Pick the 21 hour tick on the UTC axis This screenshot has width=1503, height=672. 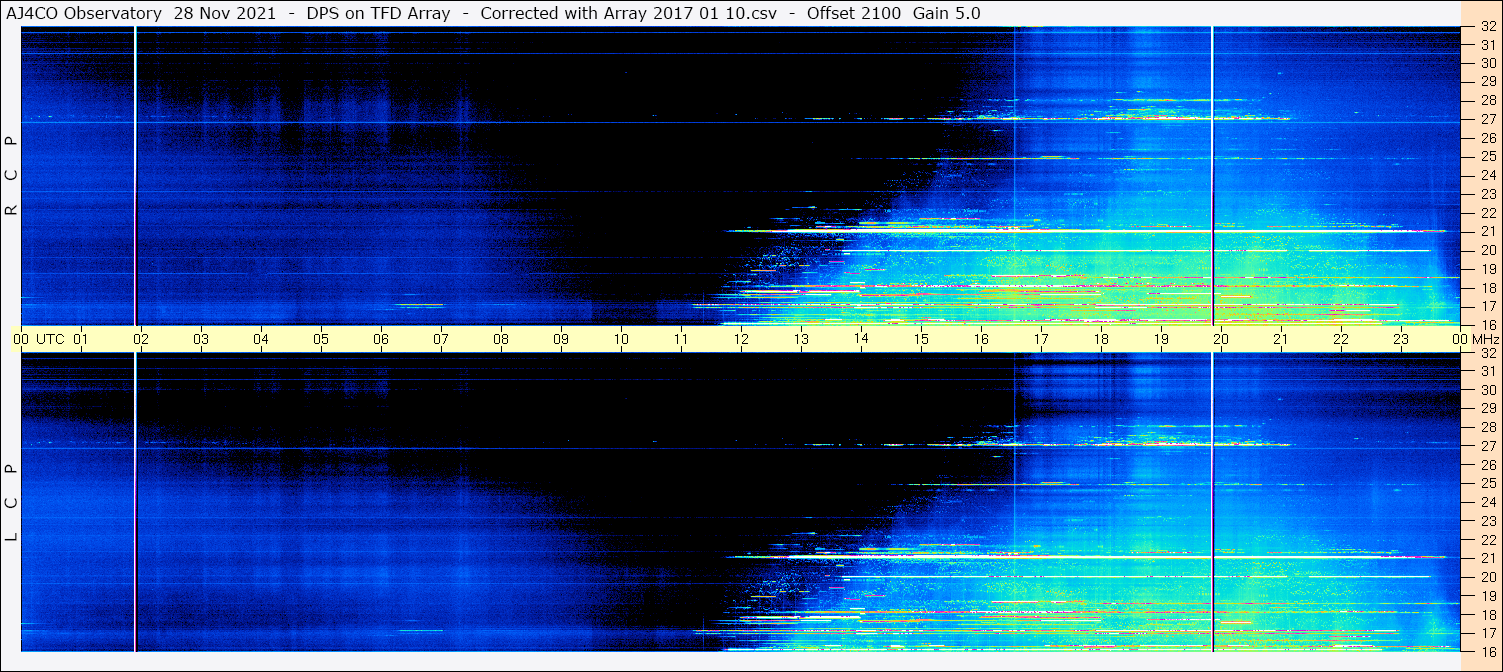coord(1281,339)
